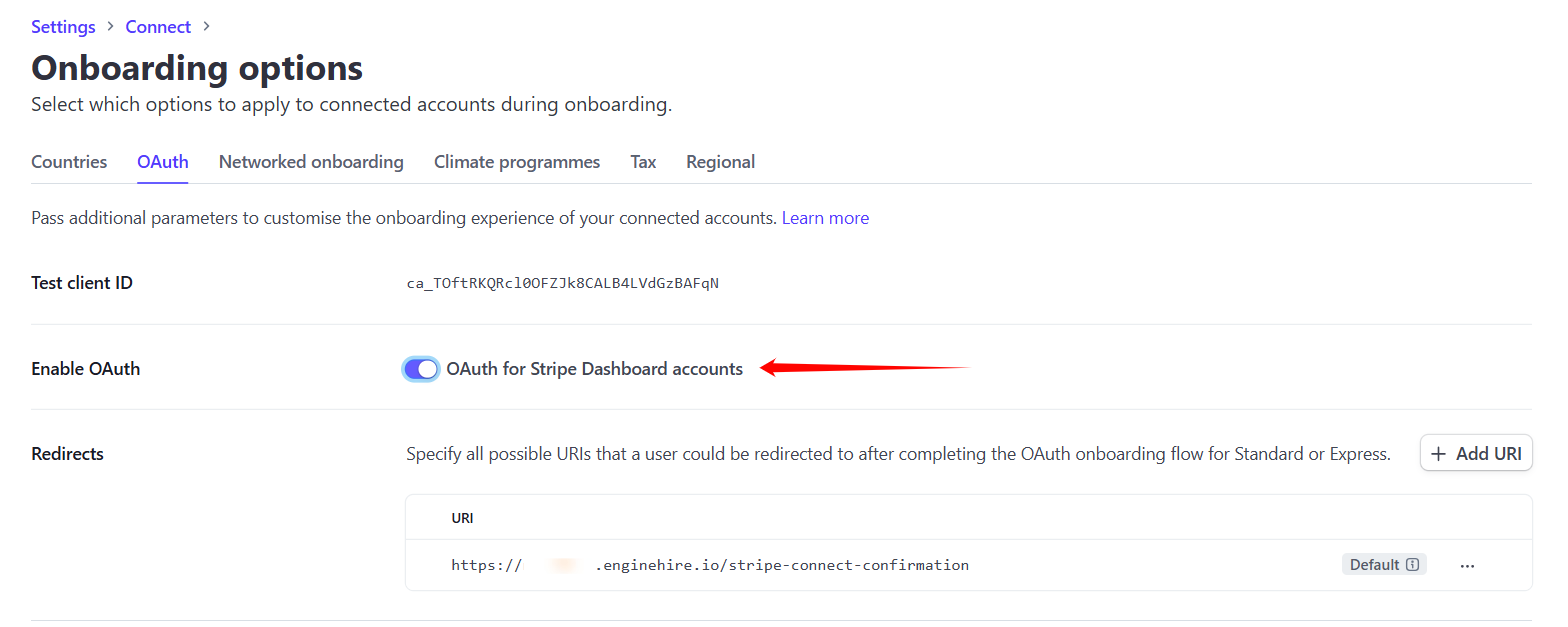
Task: Open the Settings breadcrumb link
Action: (63, 27)
